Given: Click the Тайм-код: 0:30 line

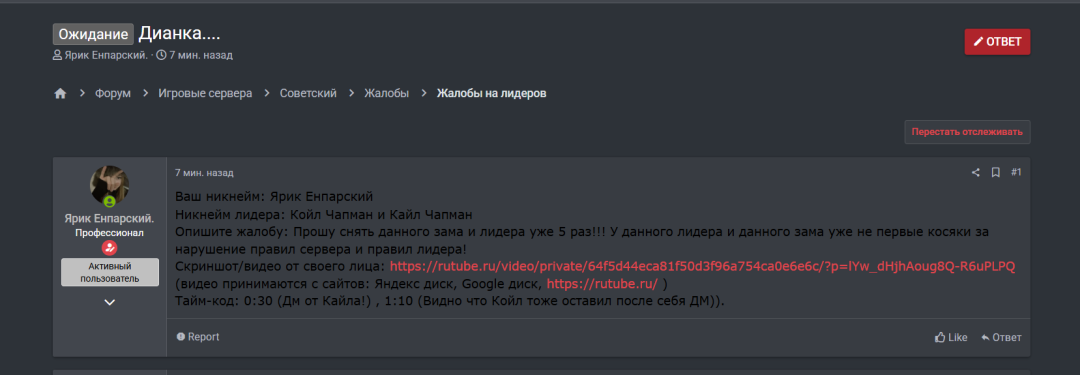Looking at the screenshot, I should (450, 301).
